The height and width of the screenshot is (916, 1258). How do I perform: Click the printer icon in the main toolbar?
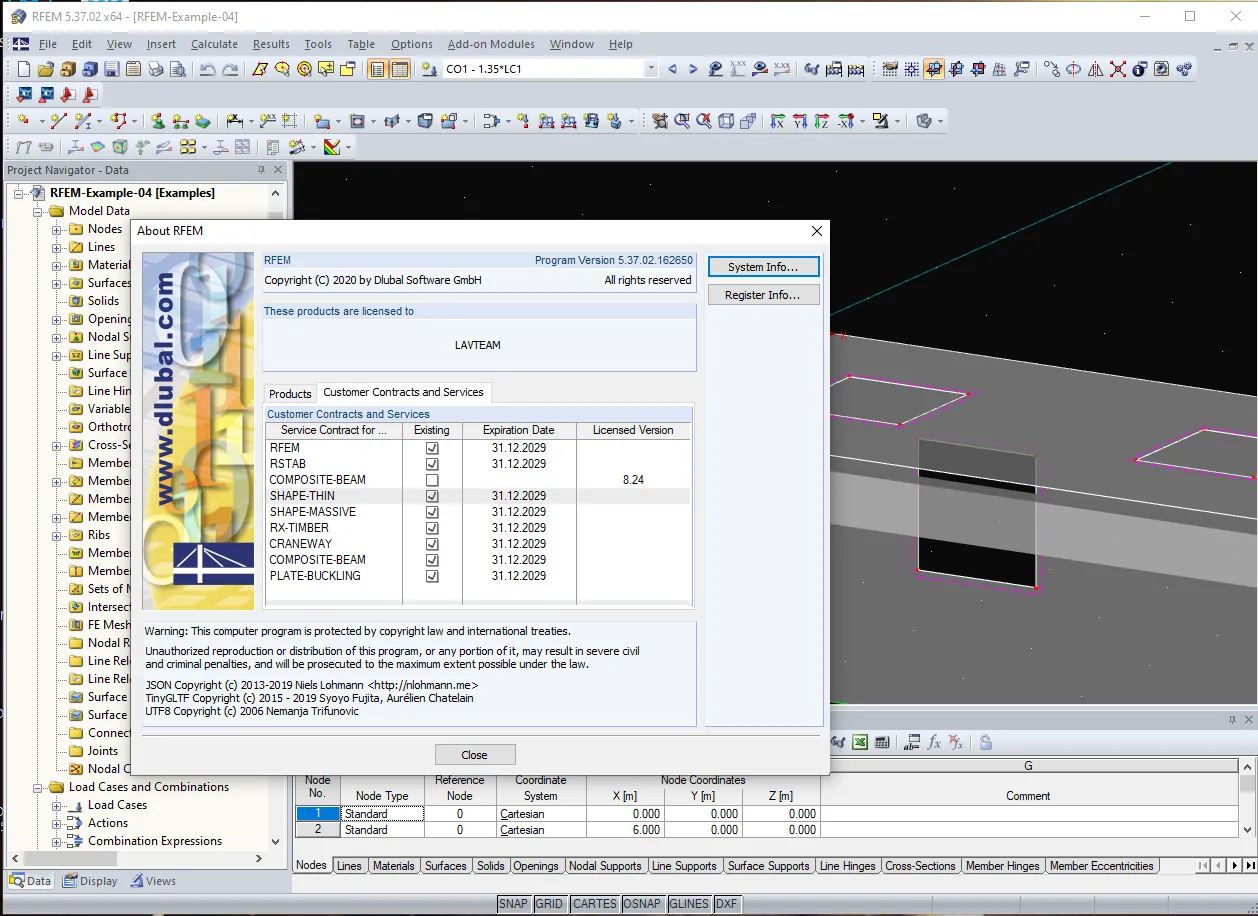click(156, 69)
